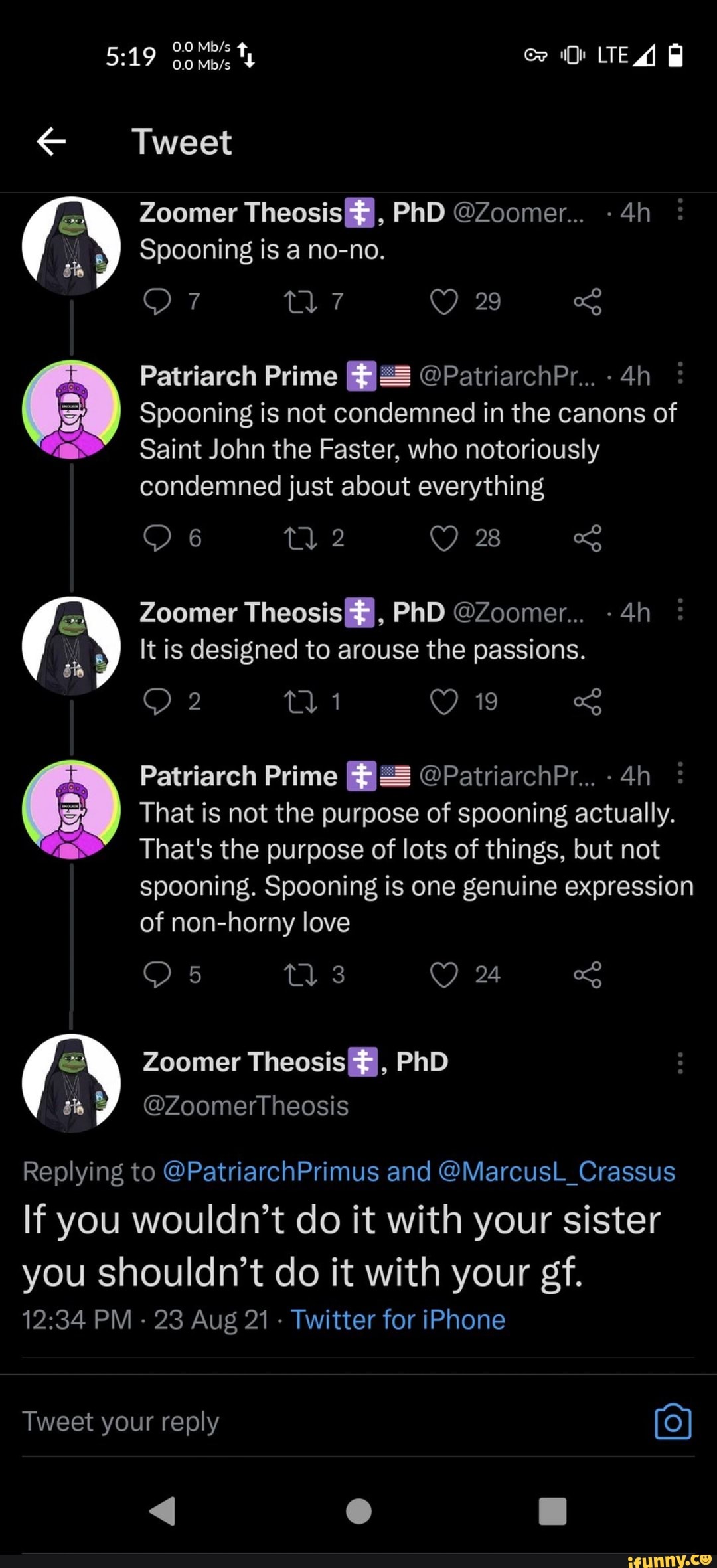Tap the back arrow next to Tweet
Viewport: 717px width, 1568px height.
[51, 141]
